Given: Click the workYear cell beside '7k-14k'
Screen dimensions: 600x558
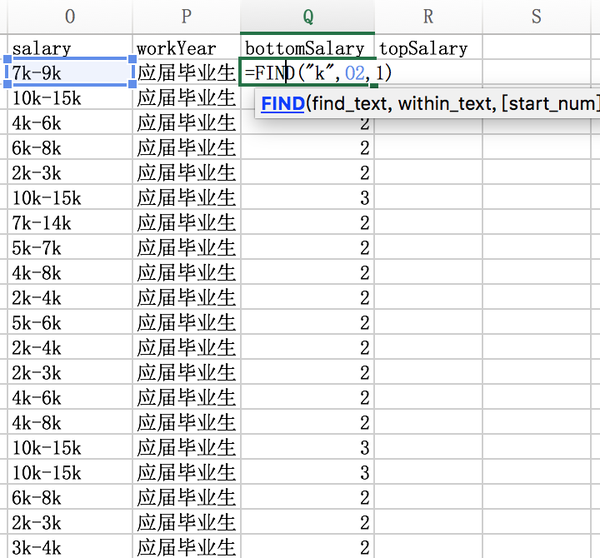Looking at the screenshot, I should 186,222.
